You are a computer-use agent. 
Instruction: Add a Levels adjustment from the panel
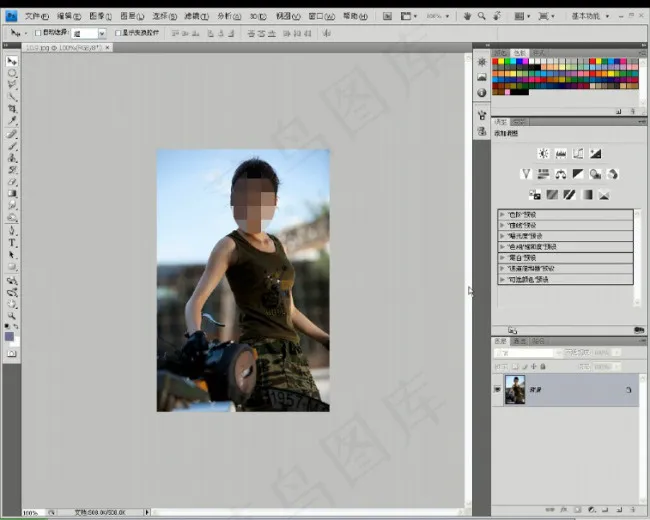[x=560, y=154]
